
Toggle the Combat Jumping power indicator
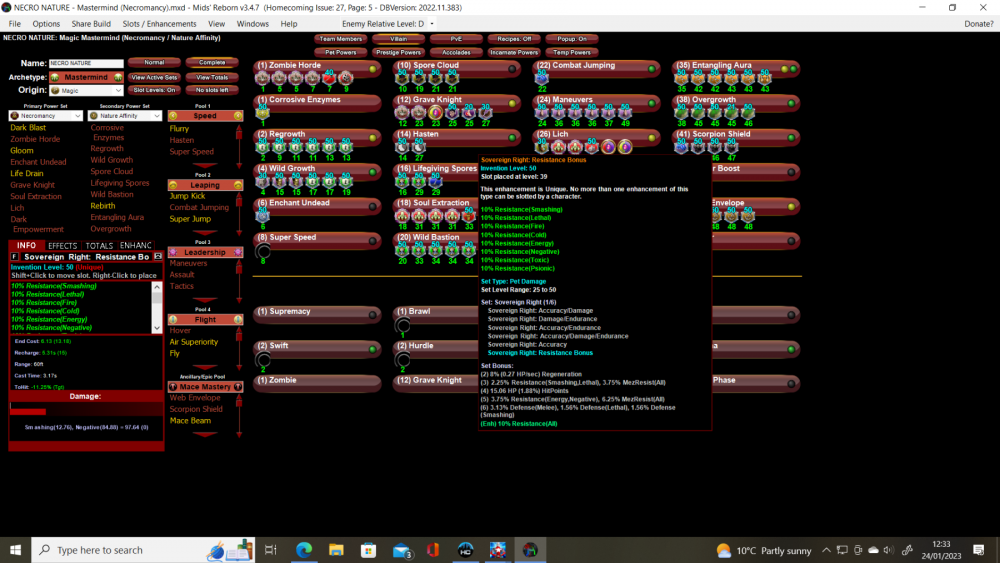[651, 68]
